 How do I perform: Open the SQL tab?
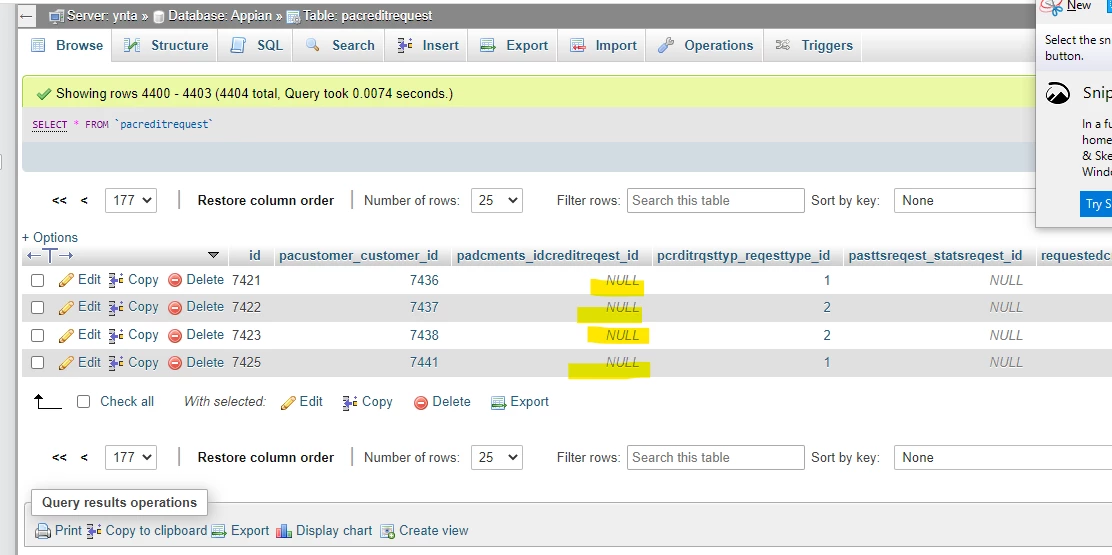(257, 45)
